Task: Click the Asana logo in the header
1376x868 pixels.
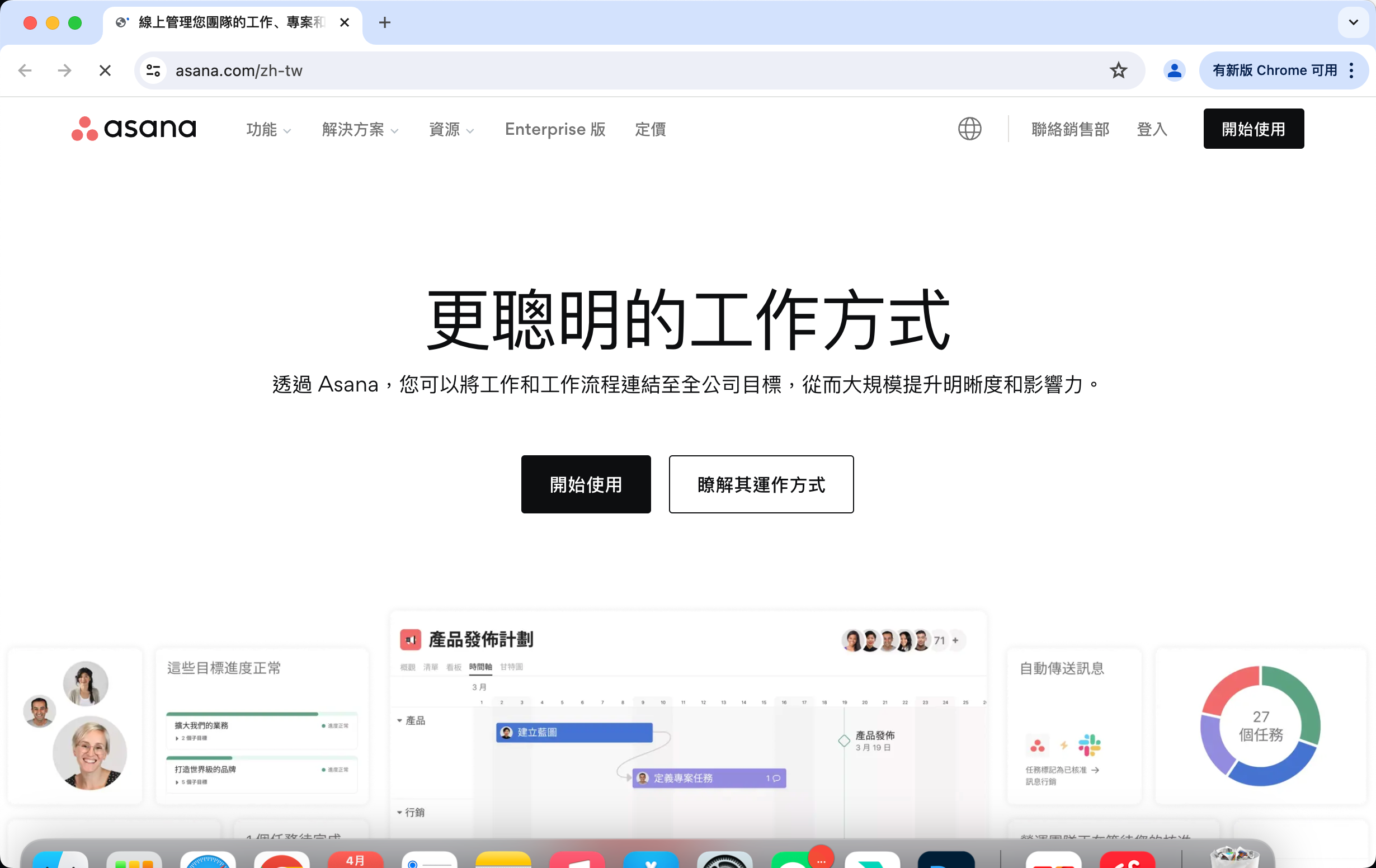Action: coord(134,129)
